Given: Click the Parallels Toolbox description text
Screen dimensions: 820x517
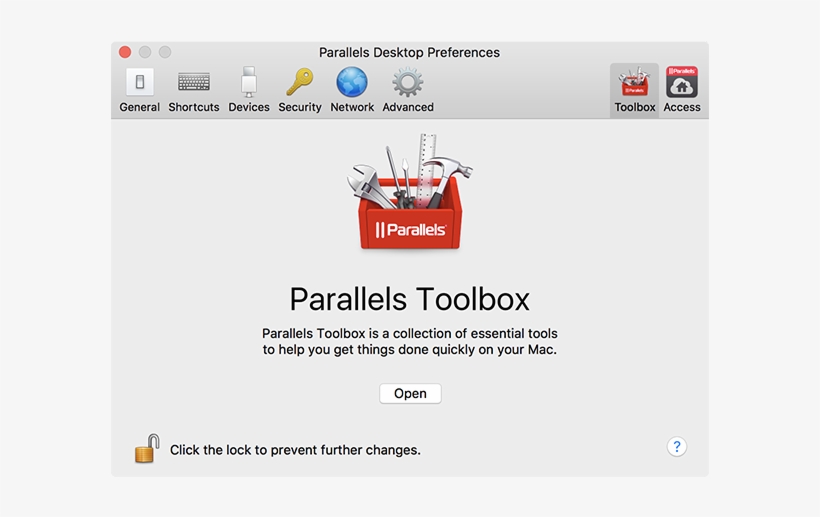Looking at the screenshot, I should pyautogui.click(x=409, y=341).
